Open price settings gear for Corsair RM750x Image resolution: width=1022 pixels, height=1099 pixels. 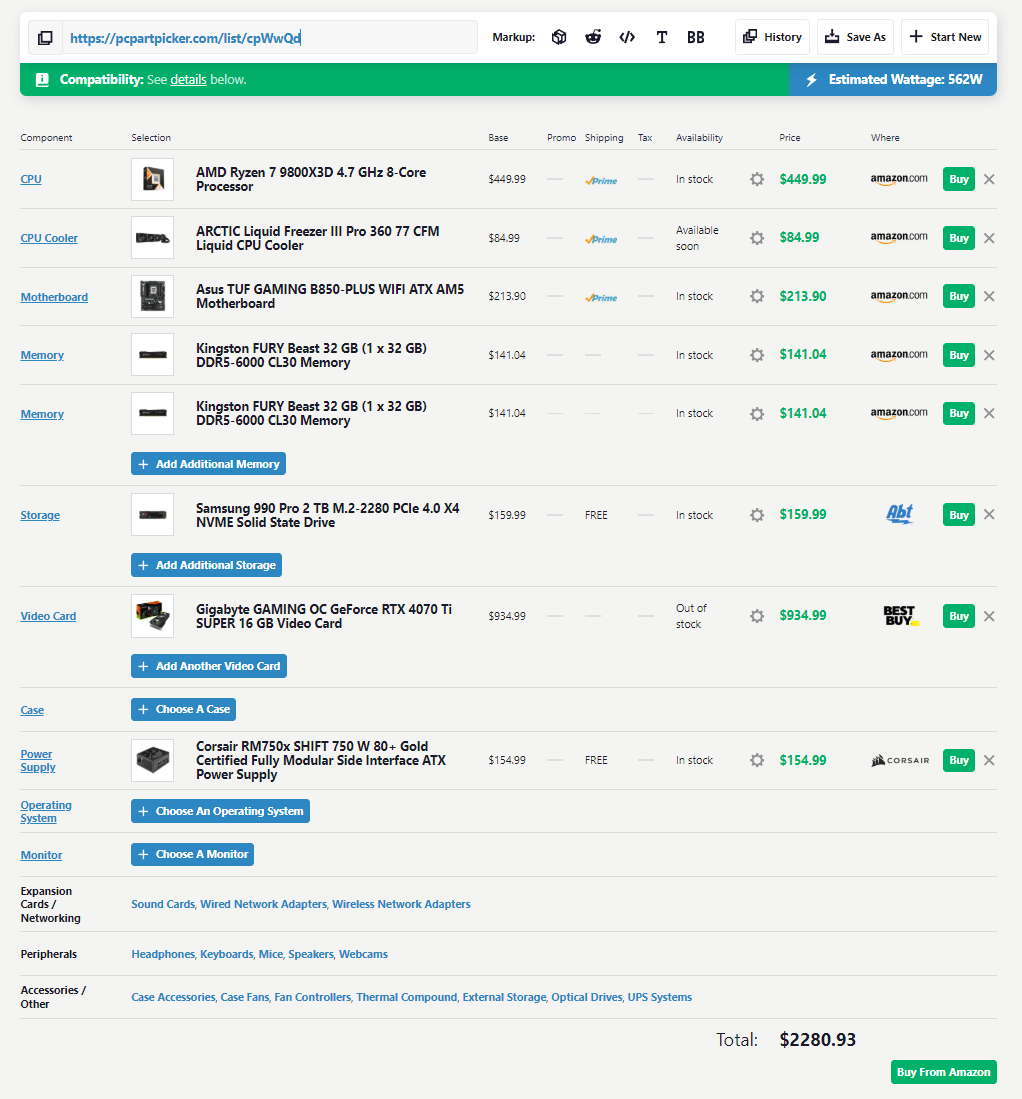(x=757, y=760)
